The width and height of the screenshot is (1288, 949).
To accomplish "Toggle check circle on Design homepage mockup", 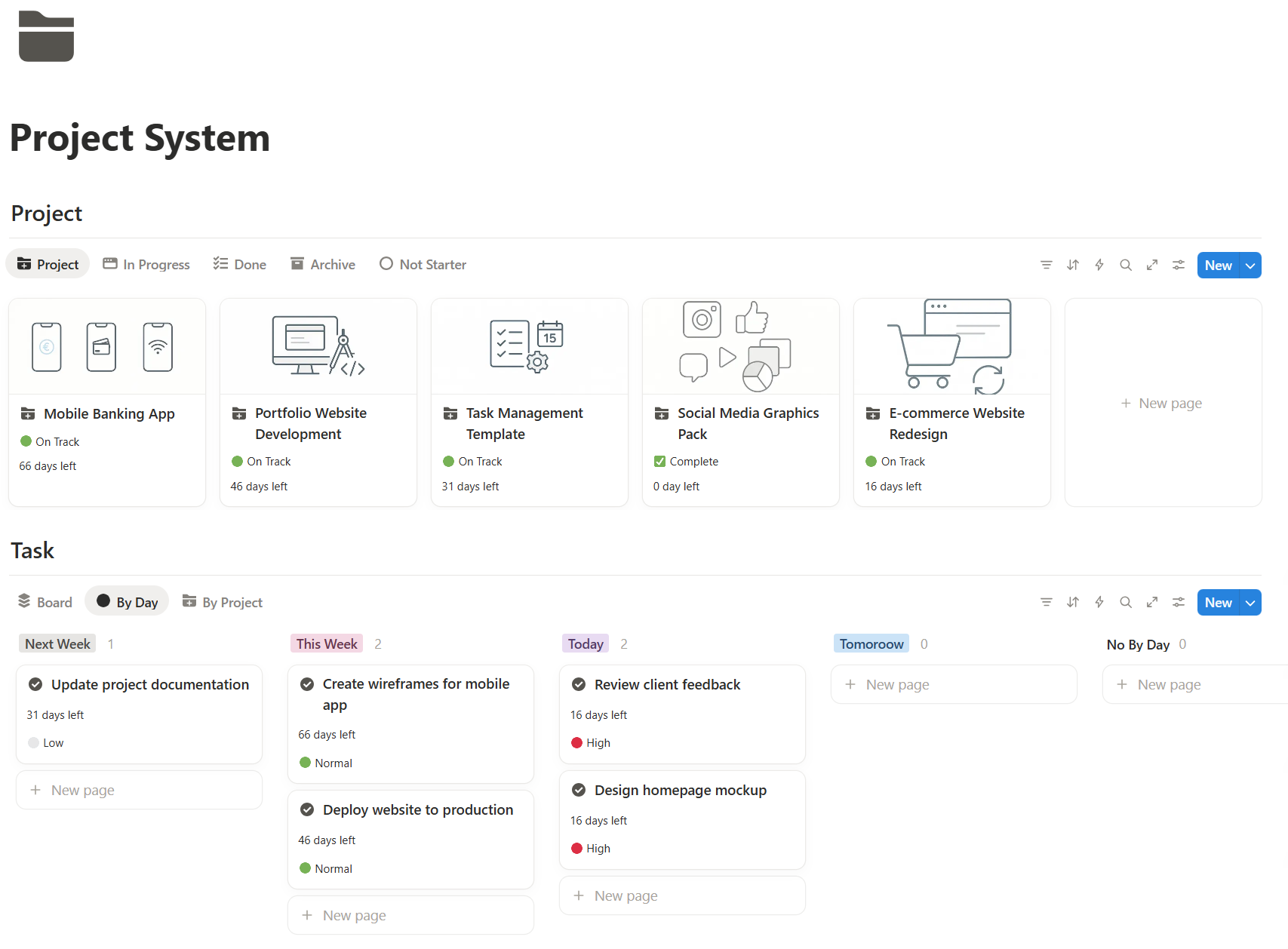I will click(x=579, y=790).
